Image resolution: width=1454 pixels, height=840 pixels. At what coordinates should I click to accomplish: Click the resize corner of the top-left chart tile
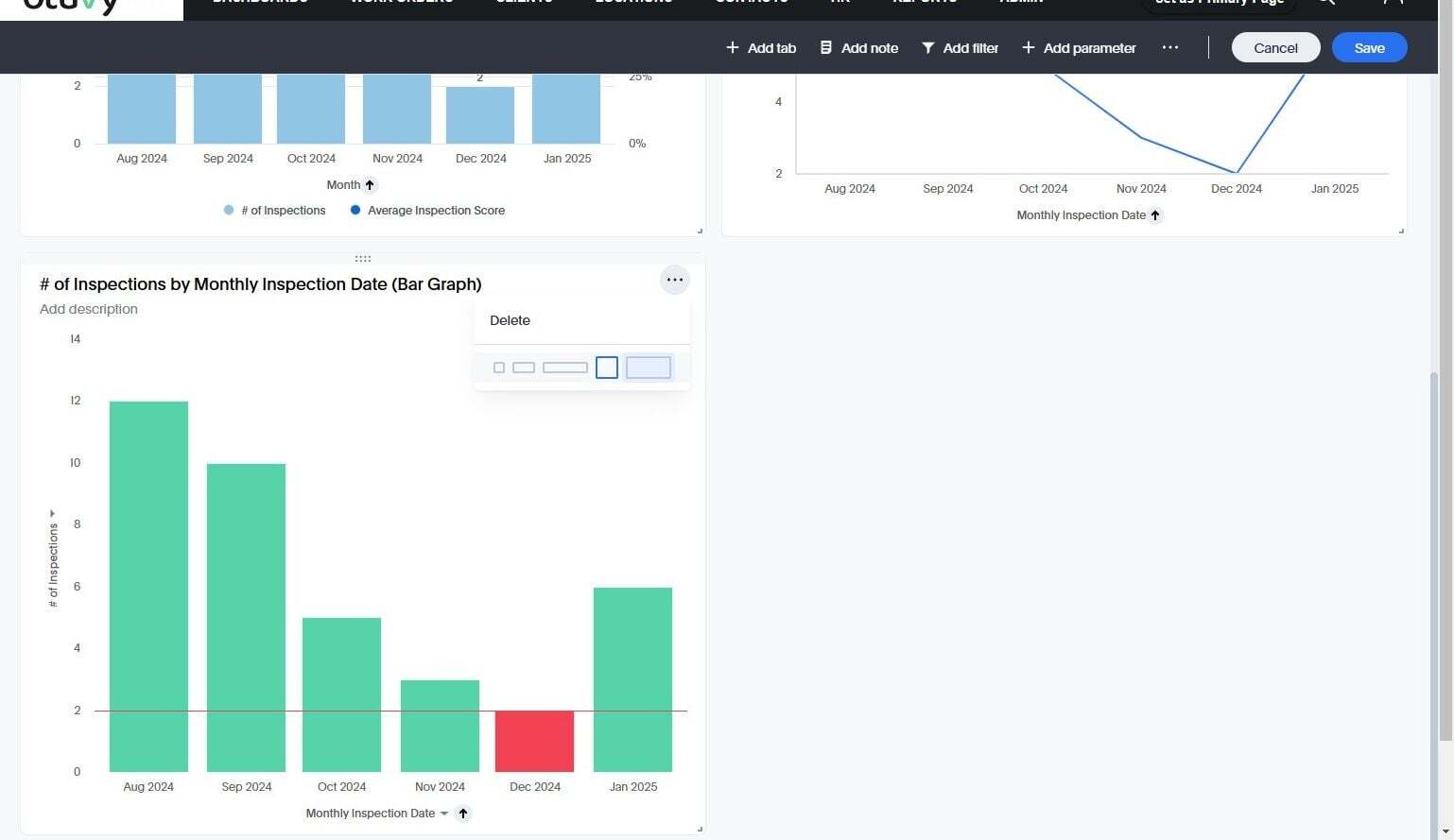(700, 230)
